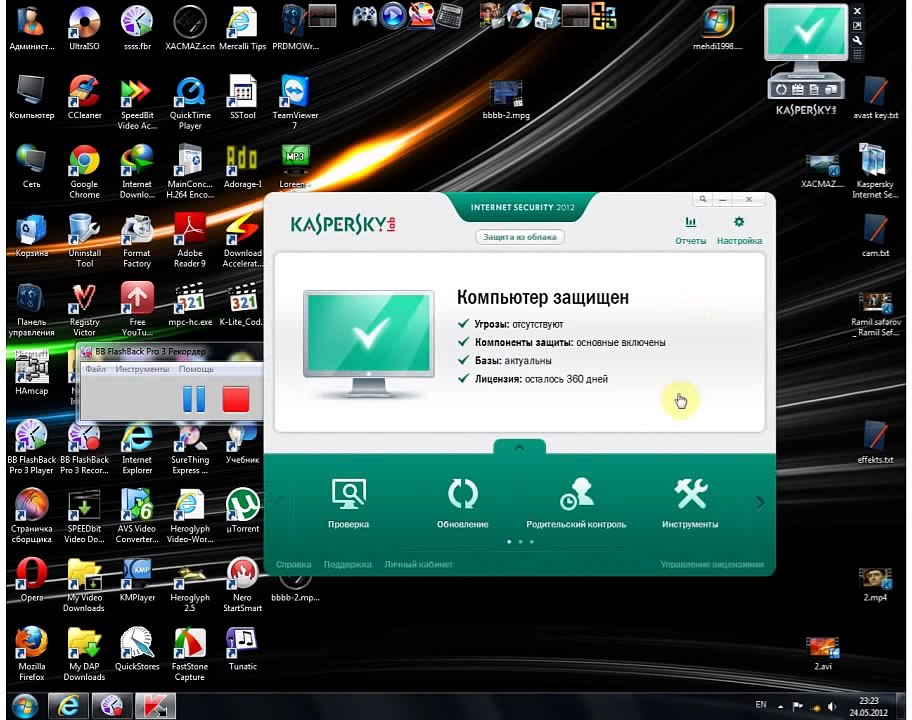Open the Справка link in Kaspersky

293,564
